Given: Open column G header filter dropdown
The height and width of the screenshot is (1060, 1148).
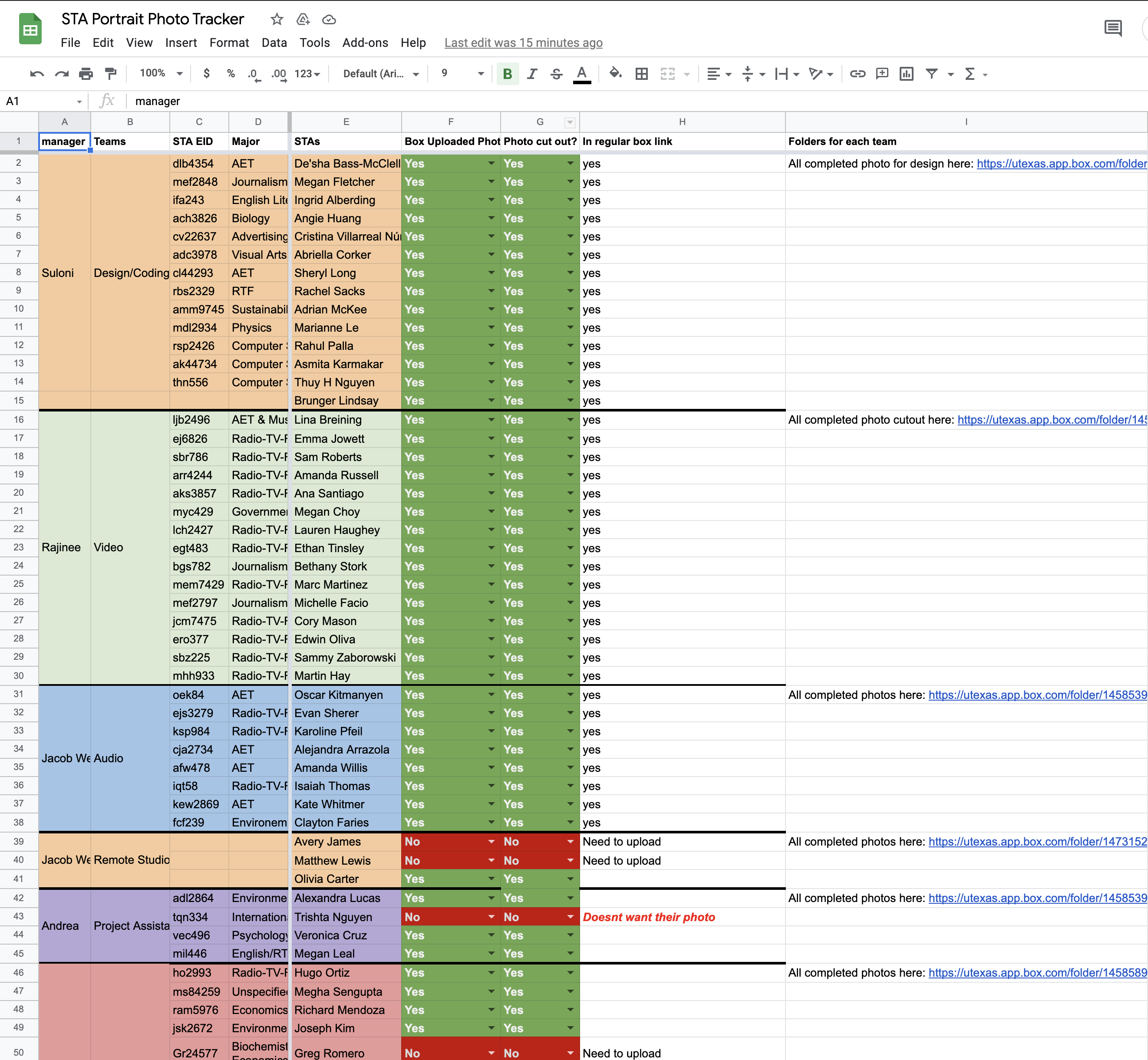Looking at the screenshot, I should point(570,122).
